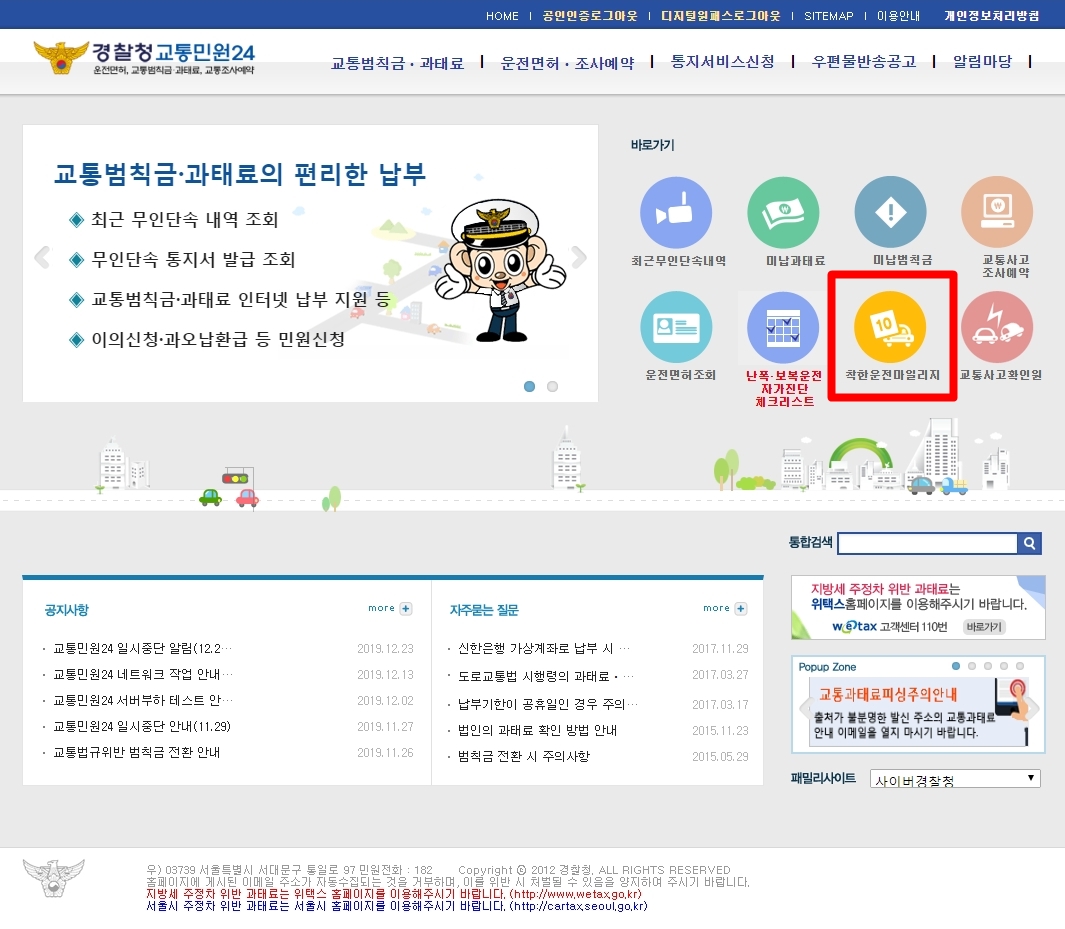
Task: Click footer wetax.go.kr URL text
Action: click(576, 894)
